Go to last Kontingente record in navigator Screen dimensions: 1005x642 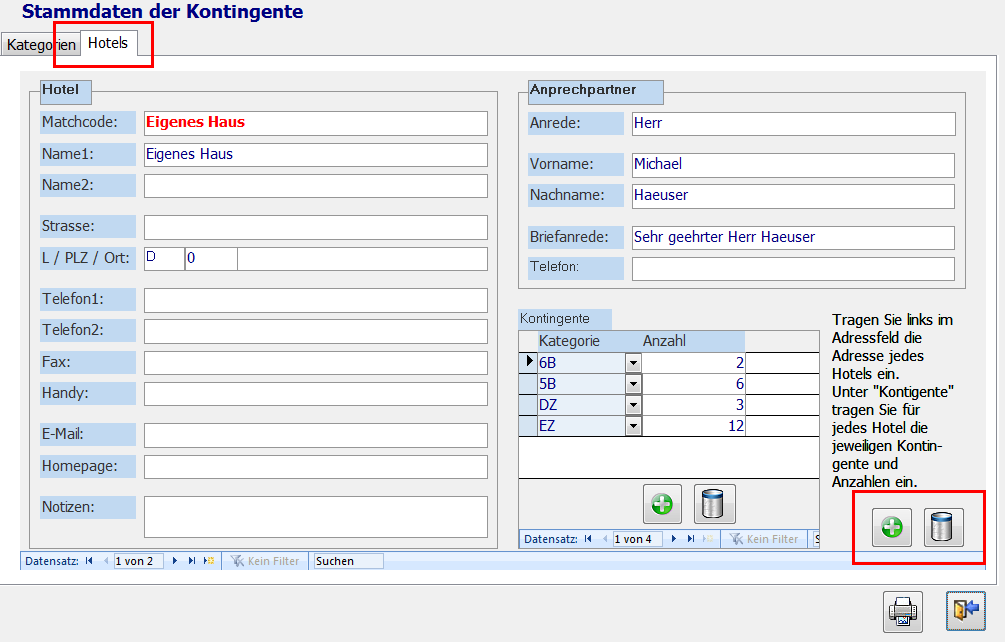(691, 539)
